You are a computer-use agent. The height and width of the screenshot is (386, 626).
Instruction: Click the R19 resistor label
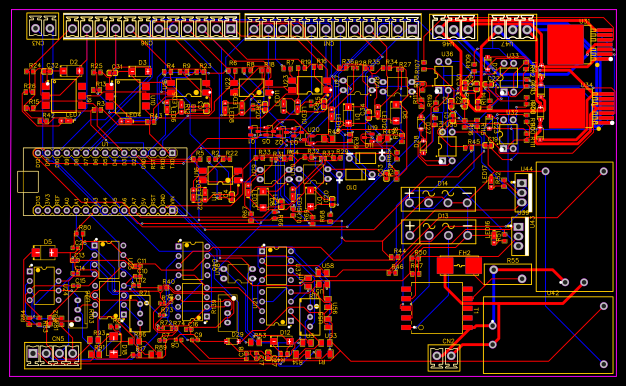point(306,62)
